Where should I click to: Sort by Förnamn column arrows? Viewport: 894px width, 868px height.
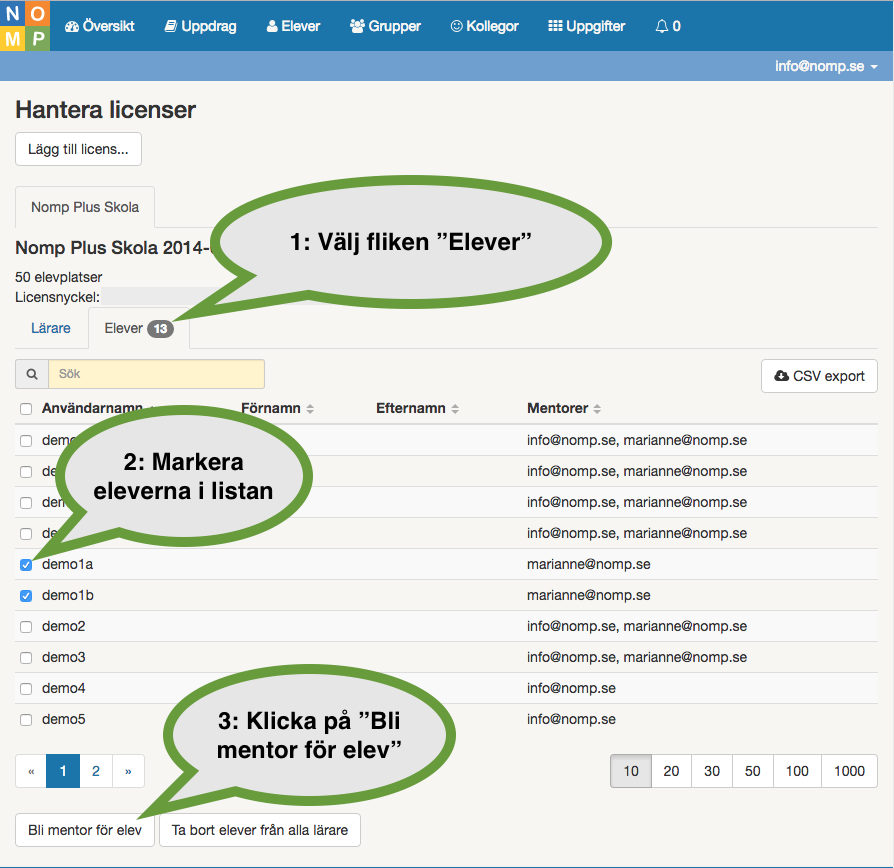click(x=310, y=409)
